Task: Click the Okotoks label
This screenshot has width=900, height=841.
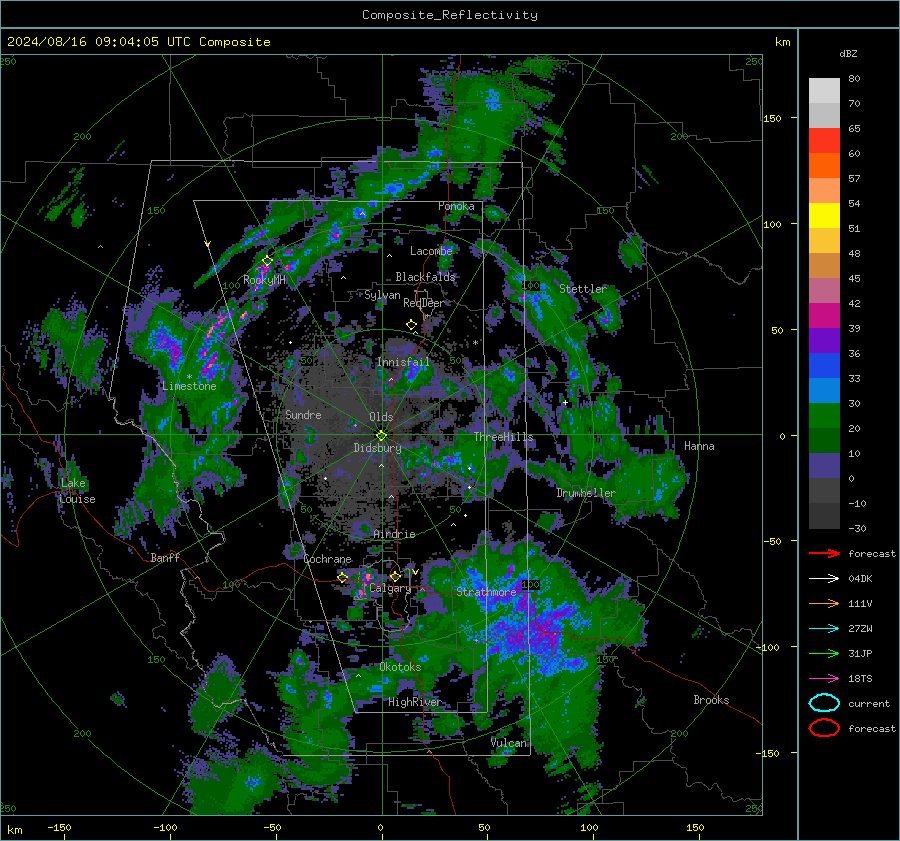Action: (400, 667)
